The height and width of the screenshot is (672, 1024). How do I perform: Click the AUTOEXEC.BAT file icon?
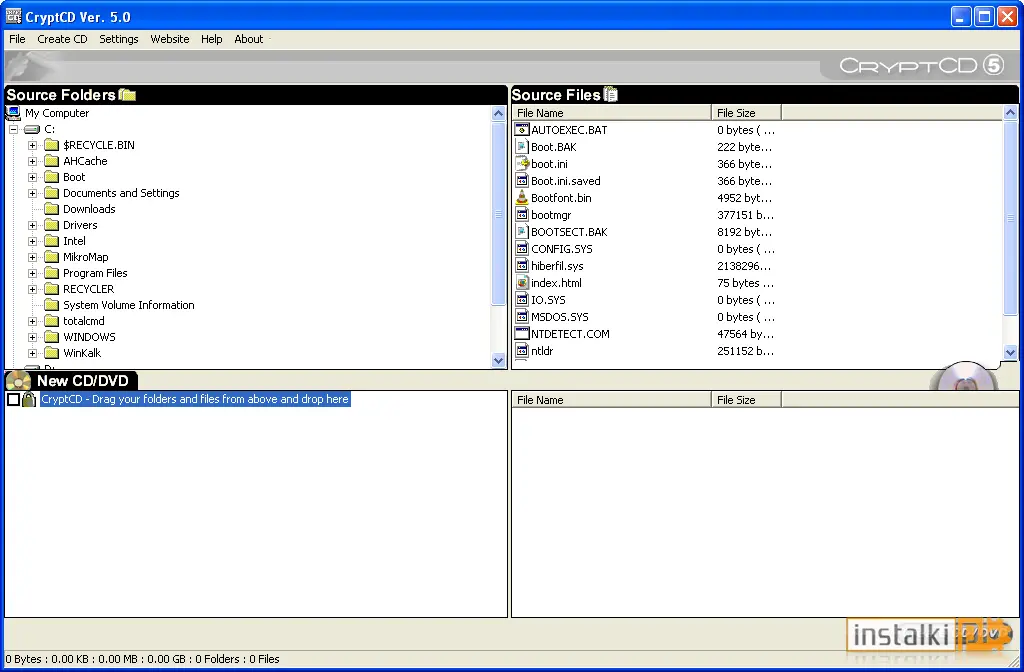click(x=521, y=130)
